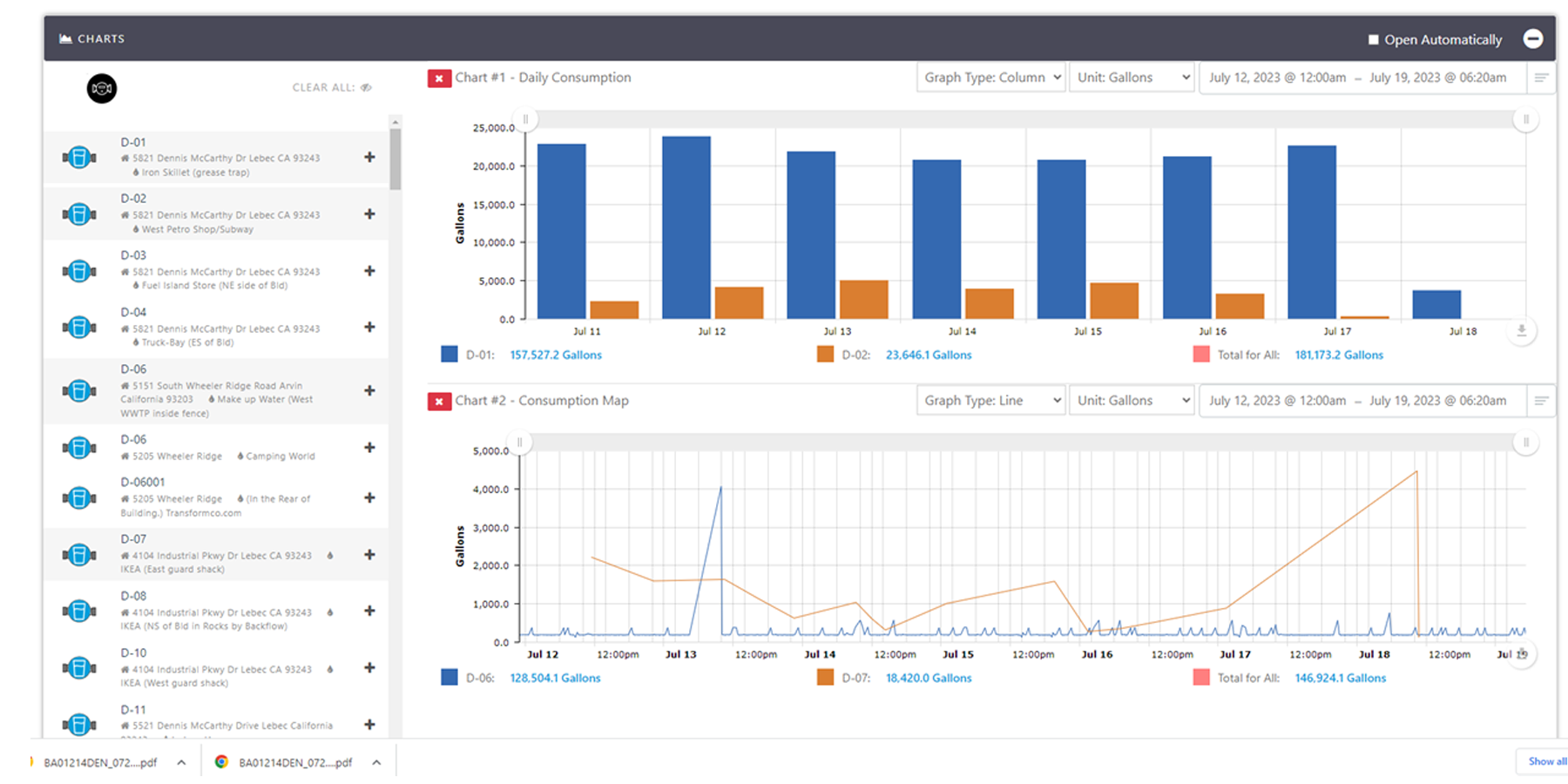Download Daily Consumption chart
Image resolution: width=1568 pixels, height=784 pixels.
[x=1522, y=331]
